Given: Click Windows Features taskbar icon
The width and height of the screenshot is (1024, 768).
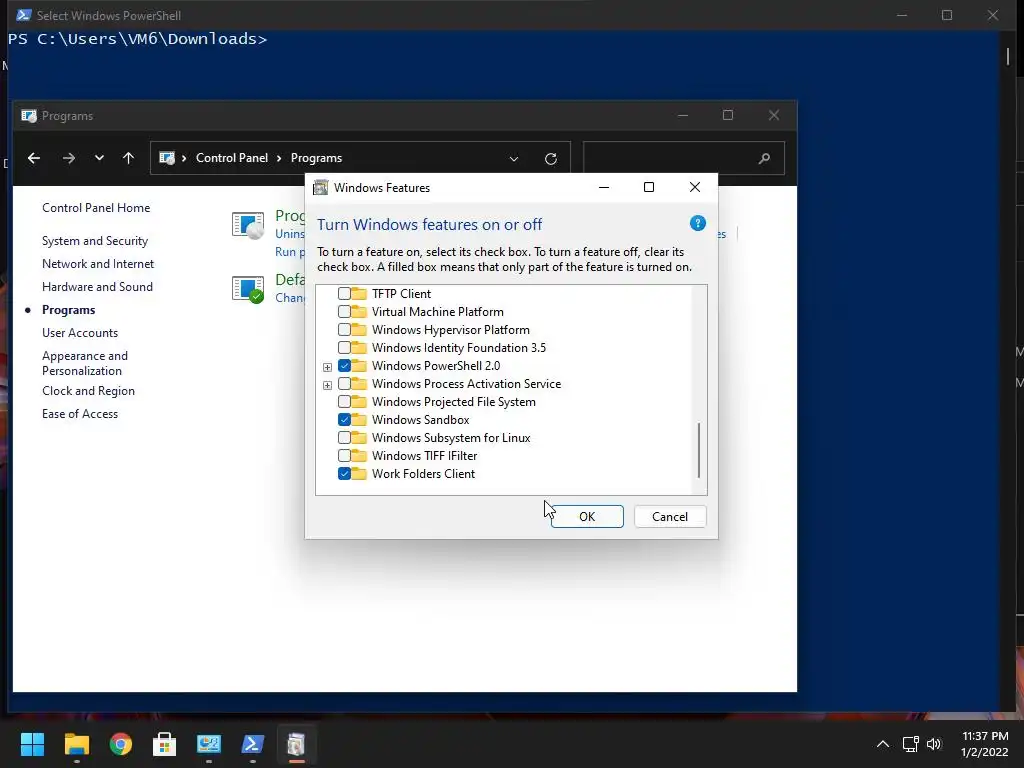Looking at the screenshot, I should pyautogui.click(x=296, y=744).
